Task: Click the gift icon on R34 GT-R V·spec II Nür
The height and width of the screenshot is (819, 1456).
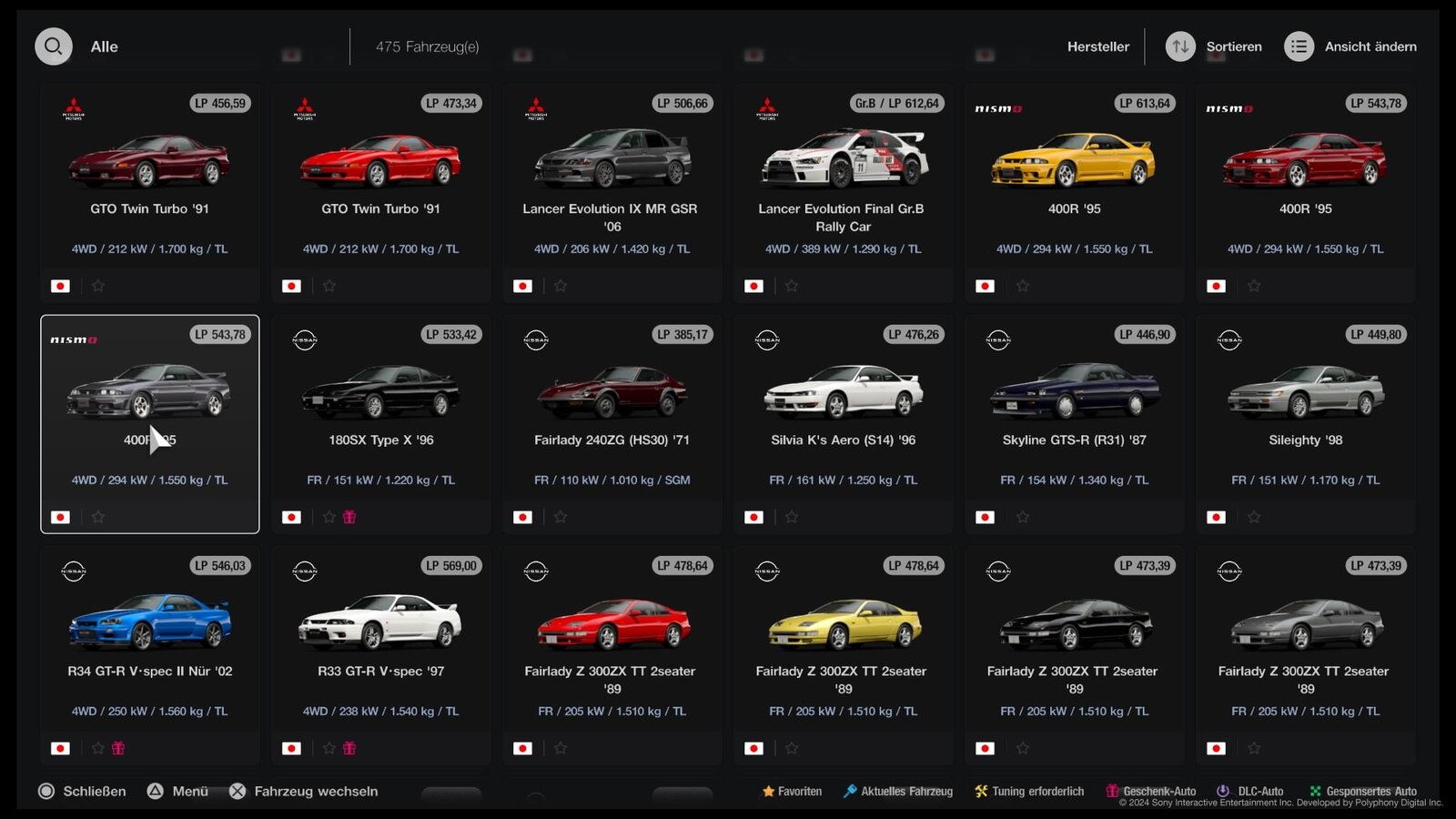Action: (x=118, y=748)
